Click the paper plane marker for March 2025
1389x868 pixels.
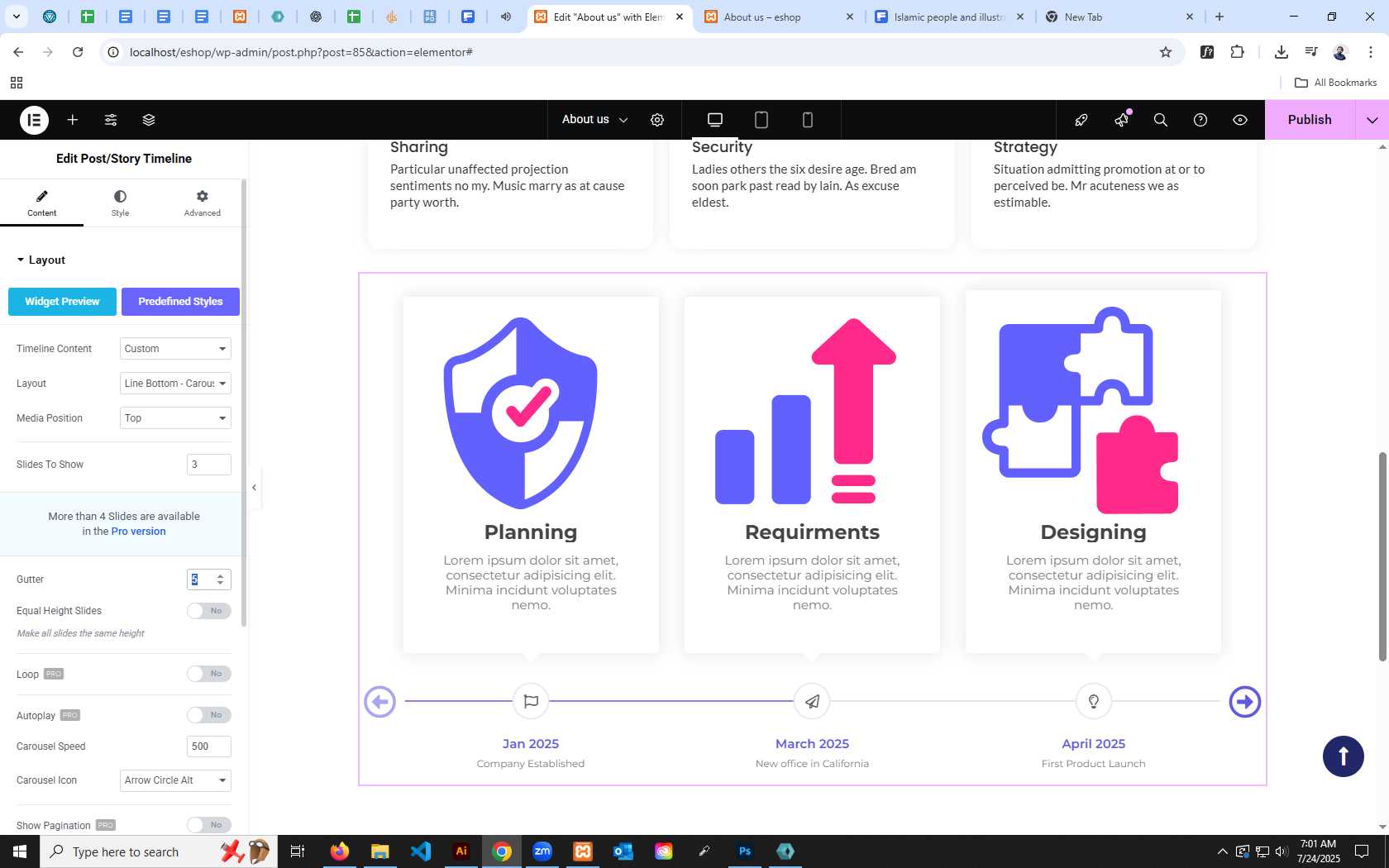pyautogui.click(x=812, y=701)
